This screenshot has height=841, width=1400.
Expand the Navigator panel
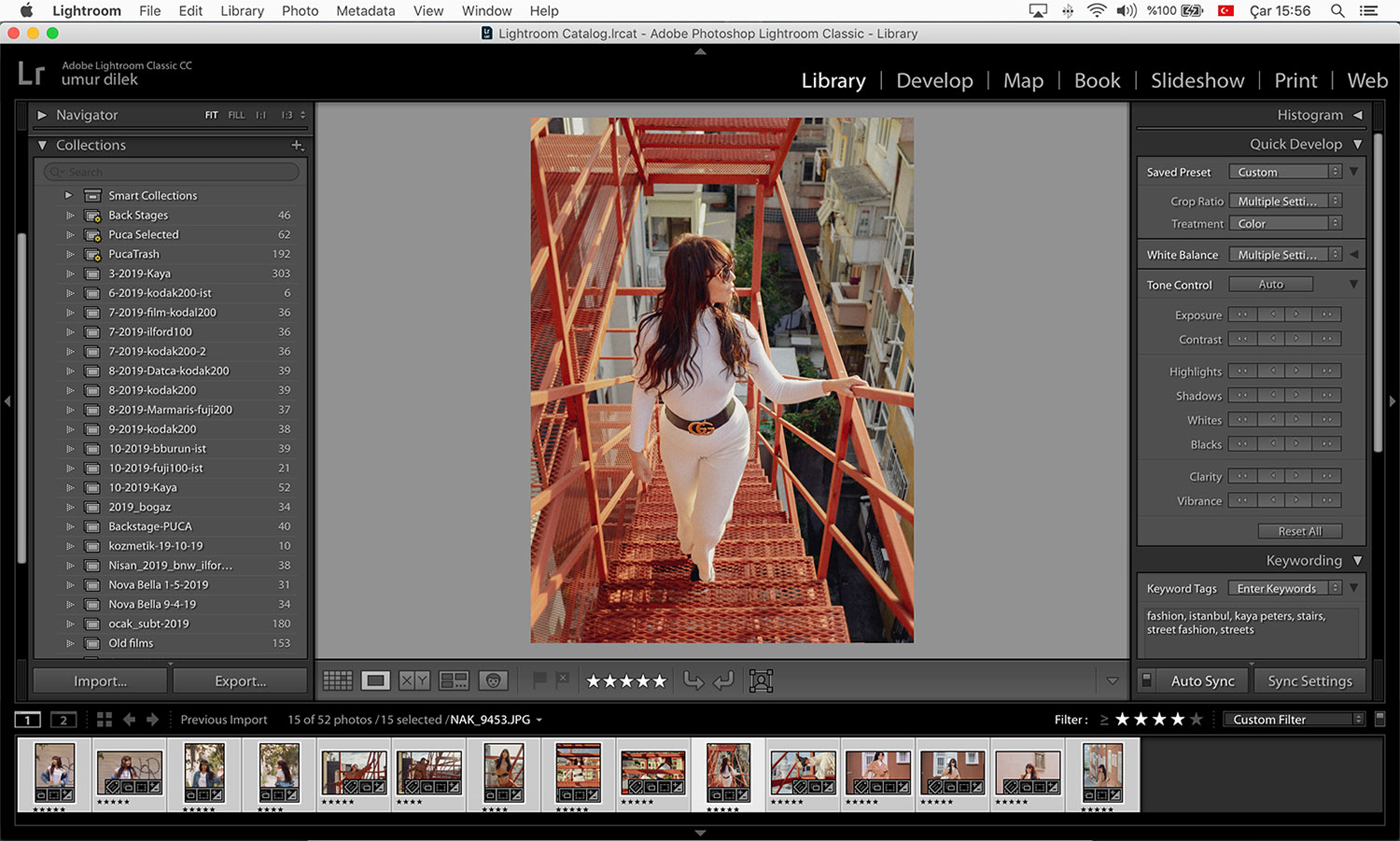42,115
